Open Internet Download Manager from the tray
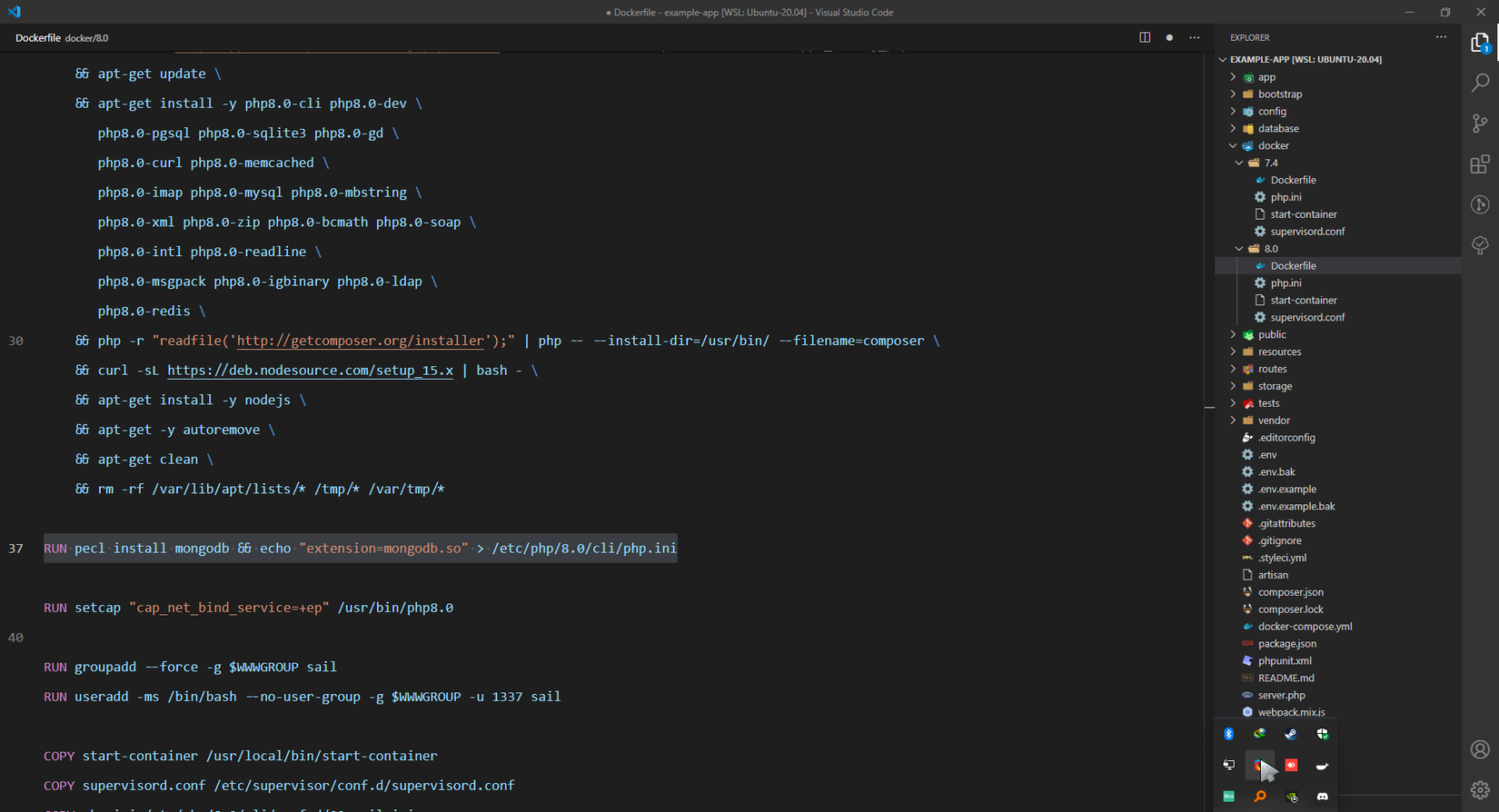The width and height of the screenshot is (1499, 812). 1260,734
